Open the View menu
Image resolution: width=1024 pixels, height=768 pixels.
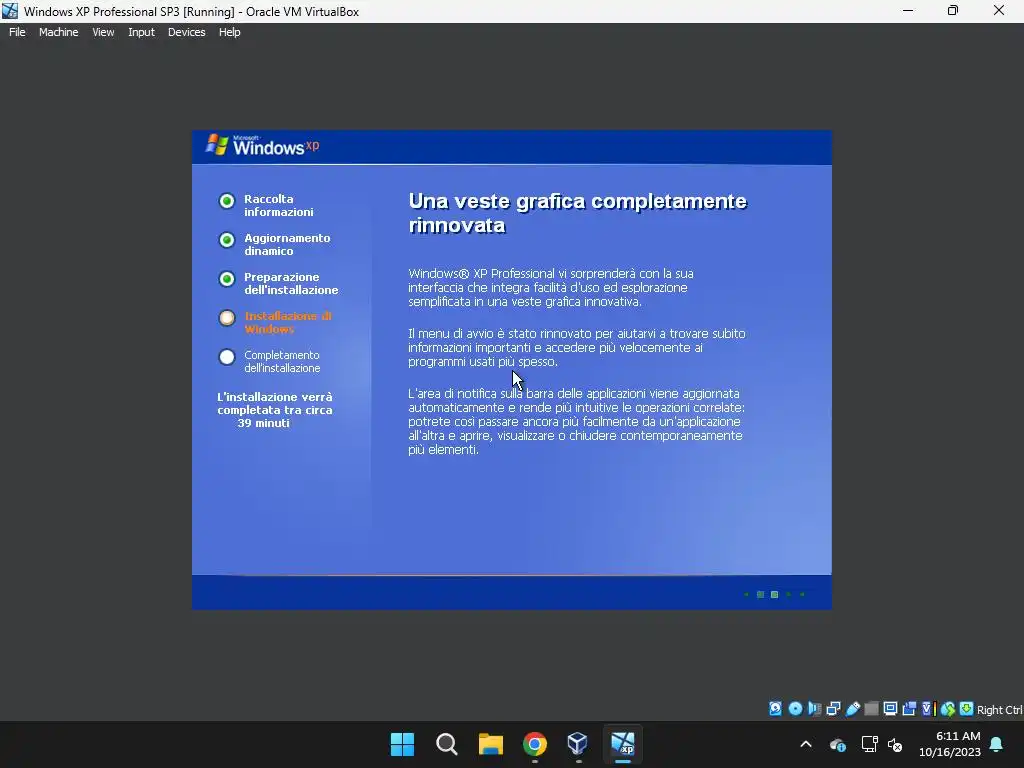pyautogui.click(x=103, y=32)
